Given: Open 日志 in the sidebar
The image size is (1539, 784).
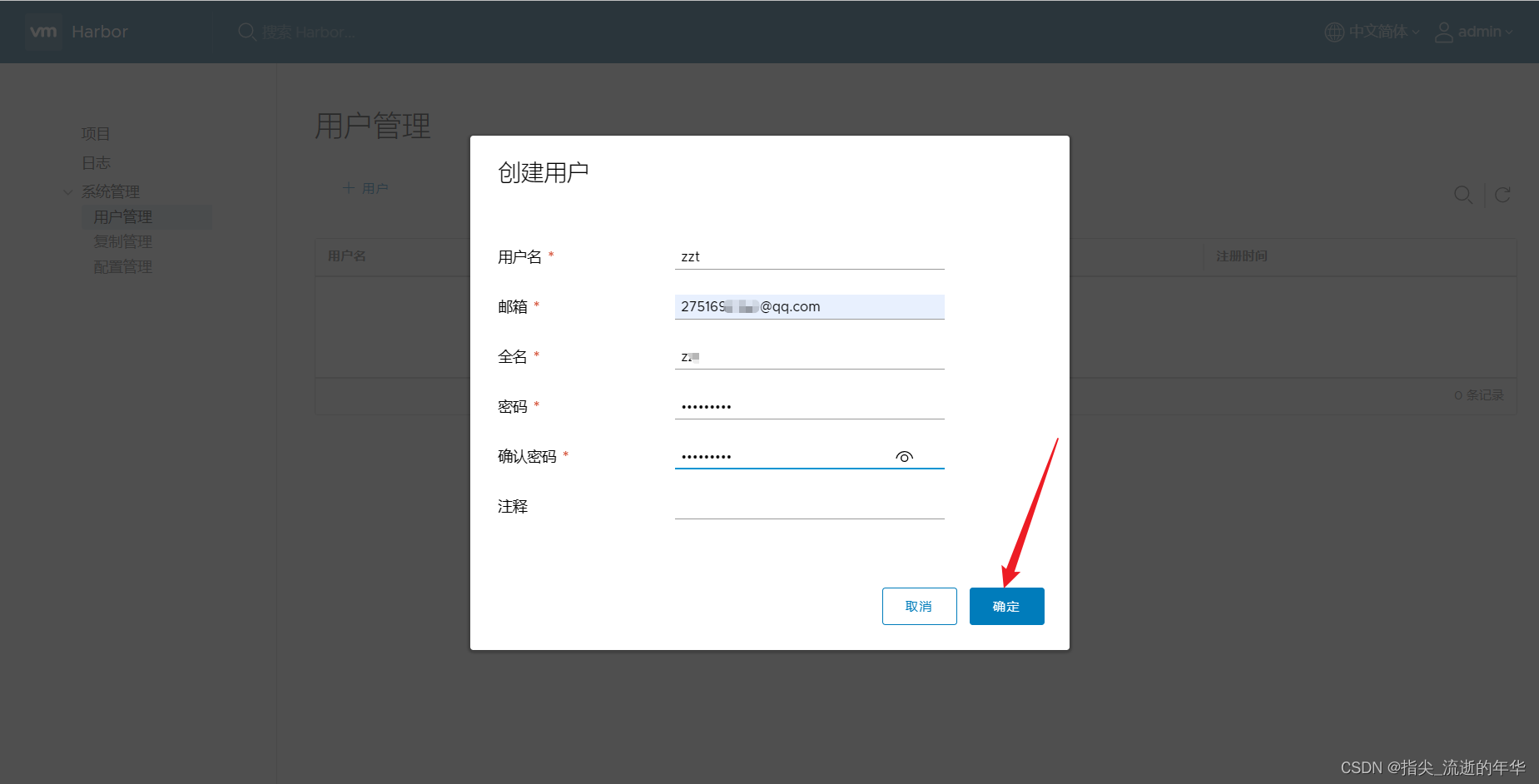Looking at the screenshot, I should coord(96,163).
